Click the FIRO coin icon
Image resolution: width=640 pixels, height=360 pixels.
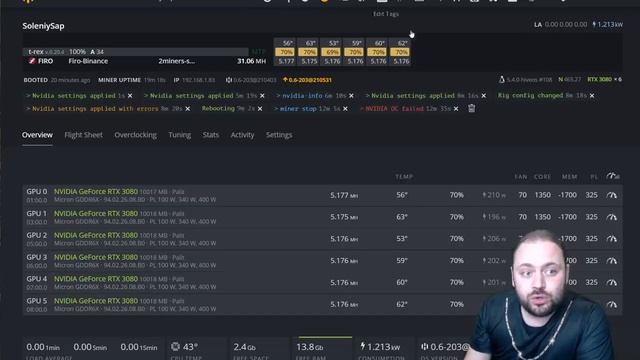click(32, 61)
